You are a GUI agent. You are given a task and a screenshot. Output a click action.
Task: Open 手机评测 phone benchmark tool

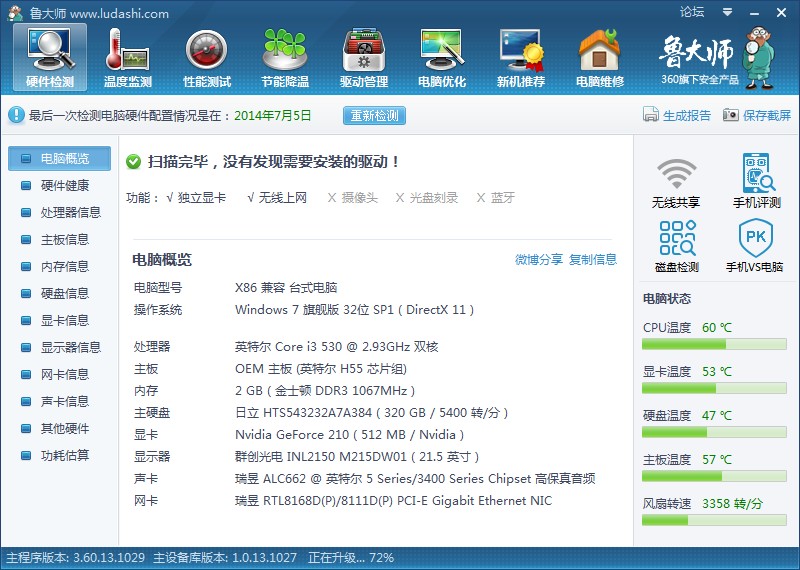click(757, 182)
